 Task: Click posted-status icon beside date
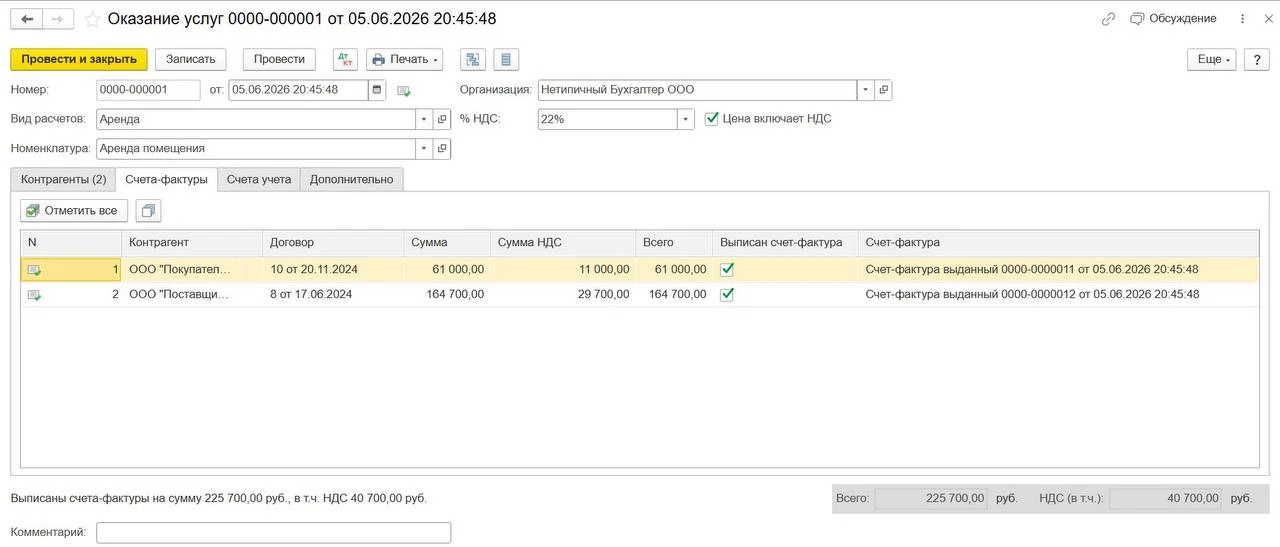click(404, 91)
